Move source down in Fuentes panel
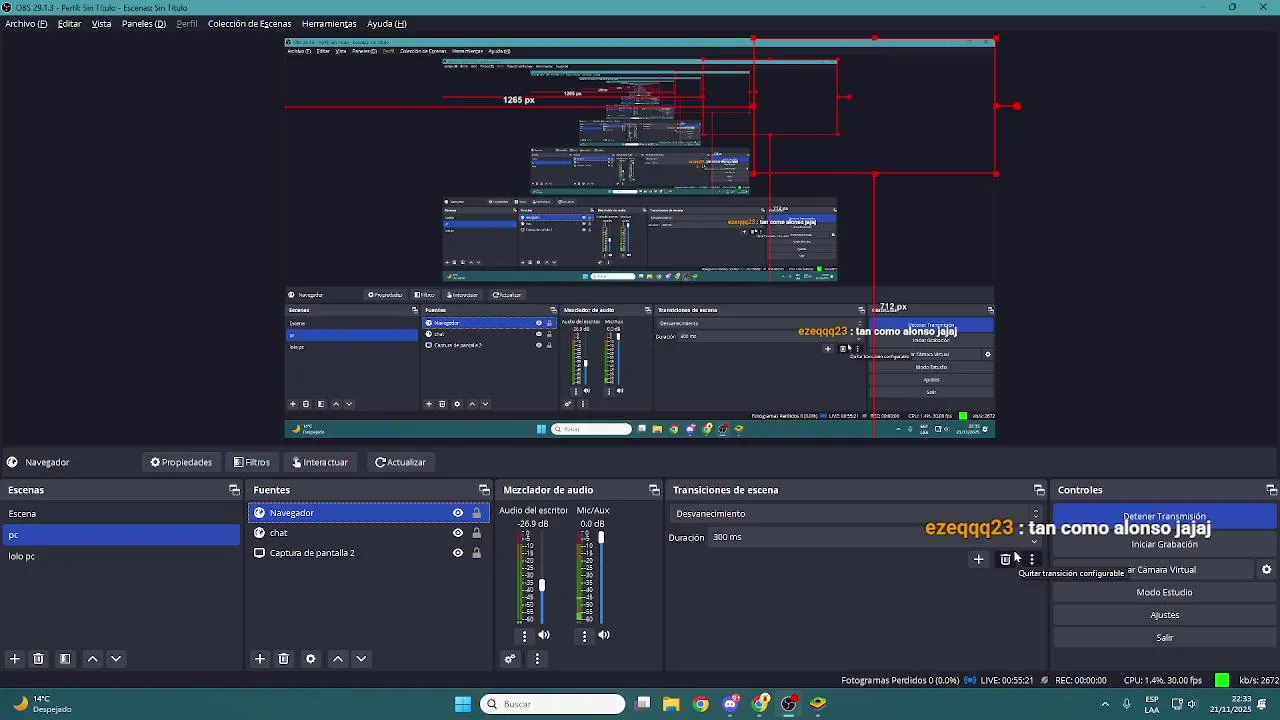 [361, 659]
